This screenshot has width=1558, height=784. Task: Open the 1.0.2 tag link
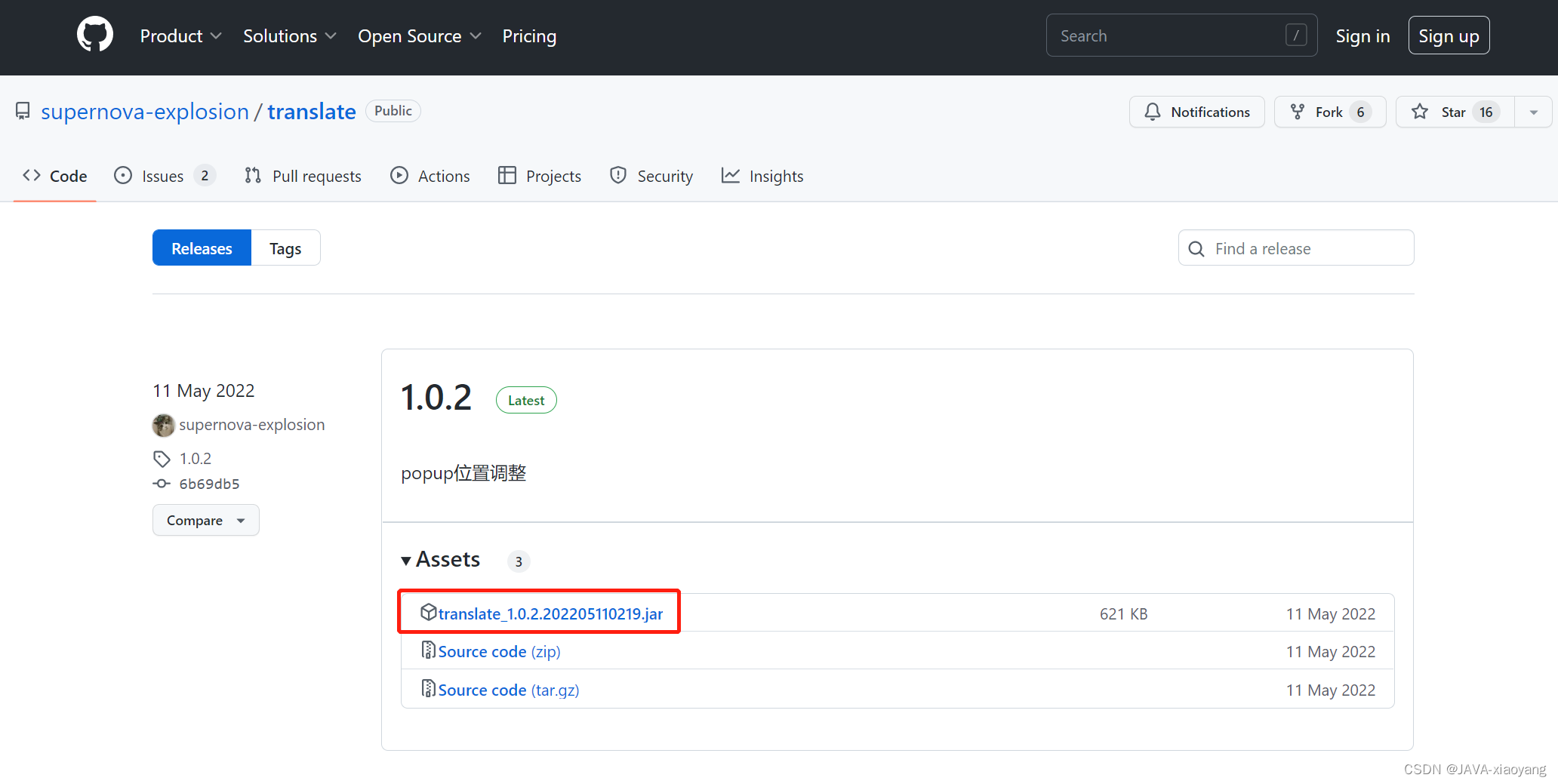(x=196, y=459)
